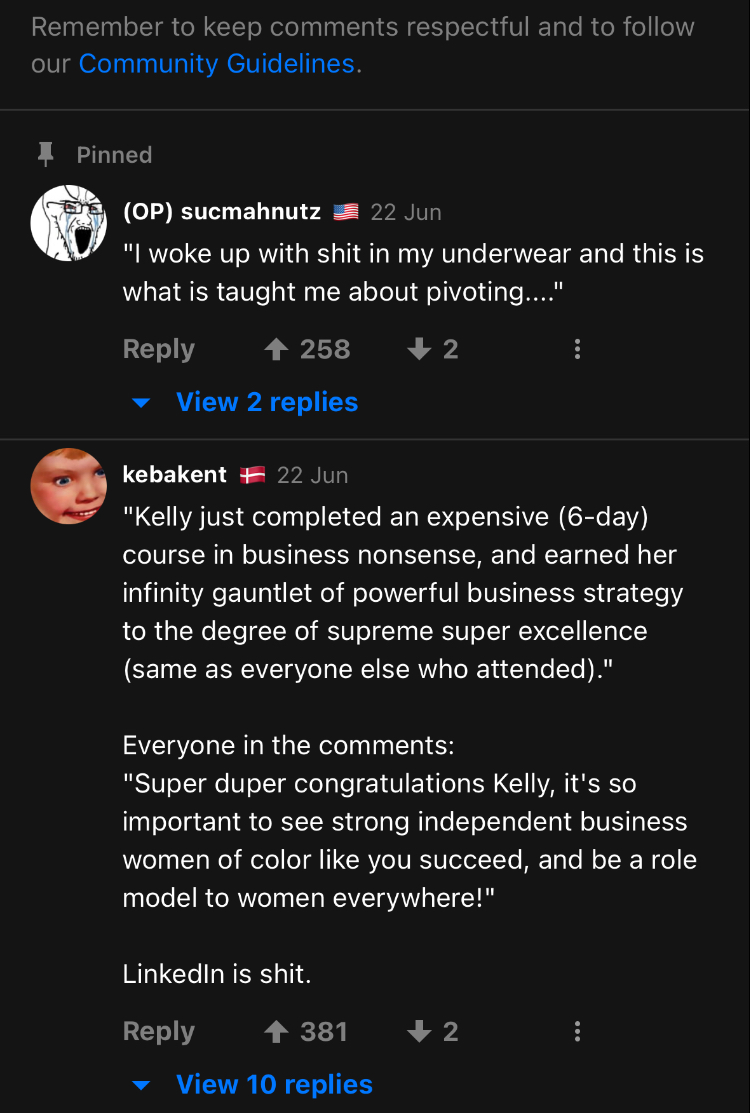
Task: Click the pin icon beside Pinned
Action: point(45,155)
